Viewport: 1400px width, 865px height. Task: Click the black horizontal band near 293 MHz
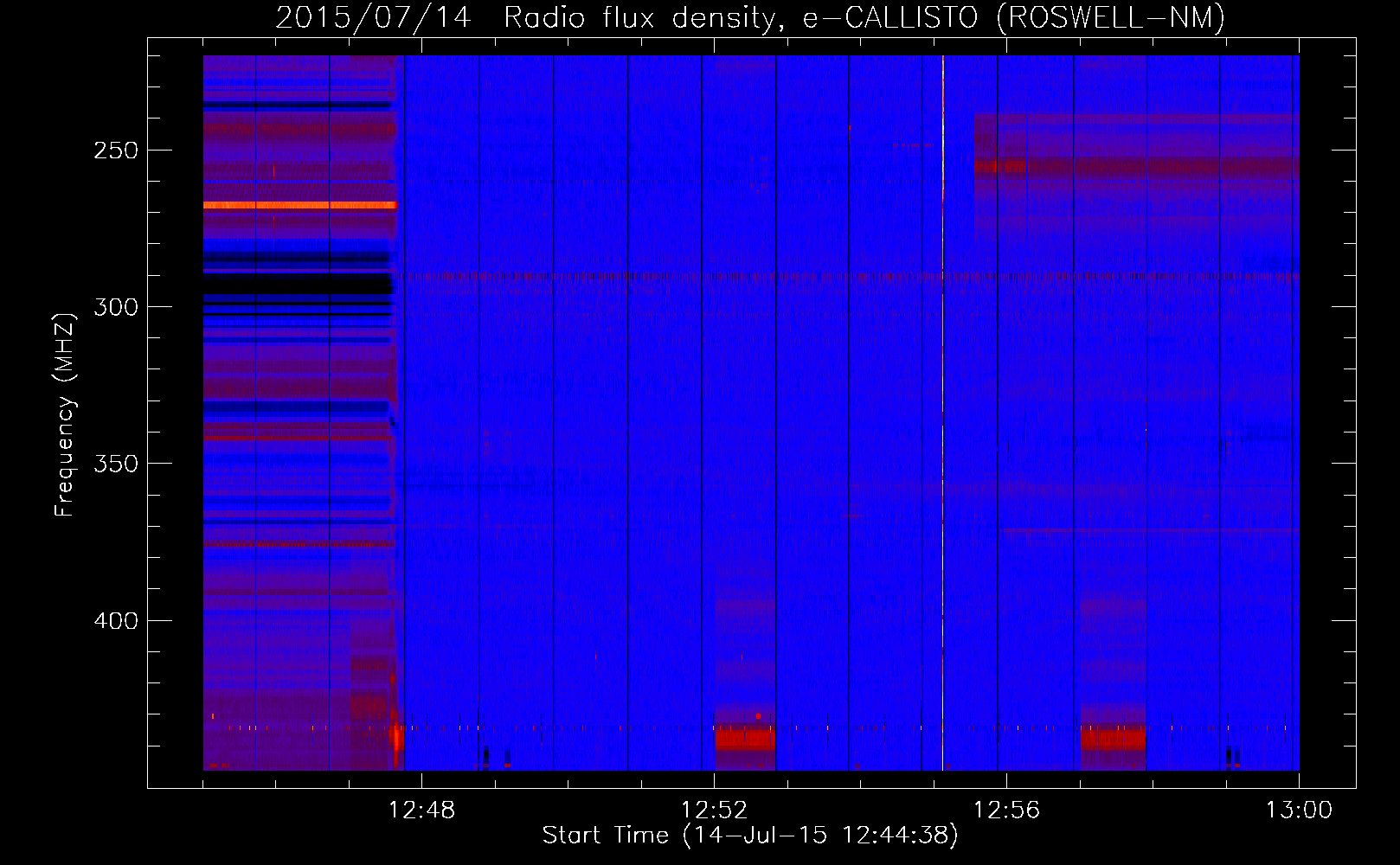tap(298, 284)
